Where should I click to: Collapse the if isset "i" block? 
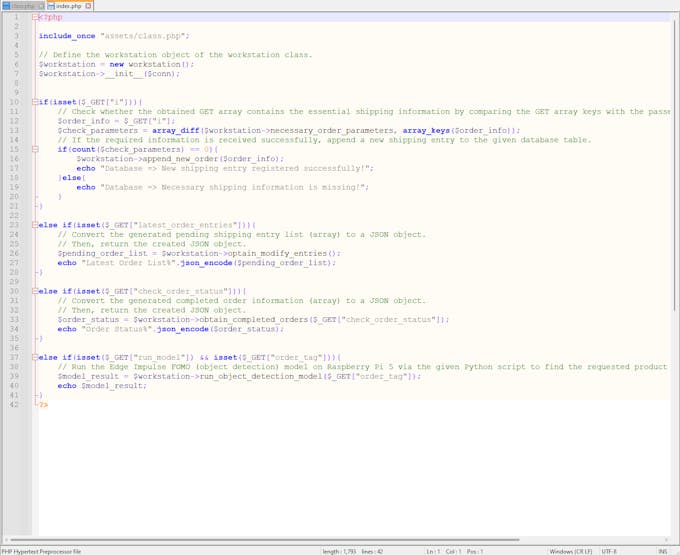coord(33,101)
